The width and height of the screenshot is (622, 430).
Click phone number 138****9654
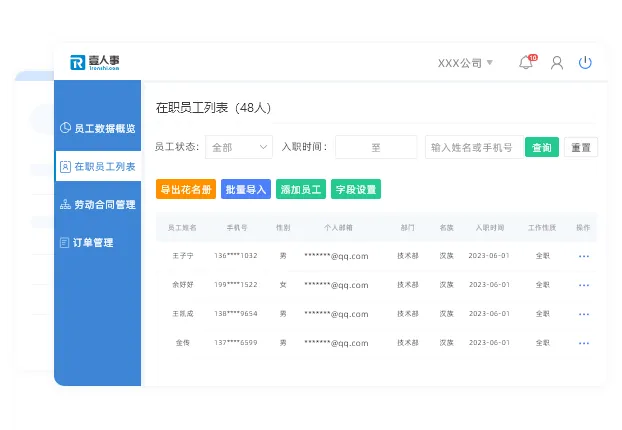click(x=236, y=314)
